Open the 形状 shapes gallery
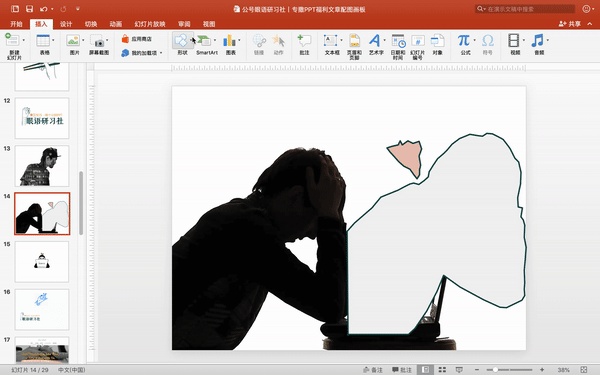 point(181,40)
